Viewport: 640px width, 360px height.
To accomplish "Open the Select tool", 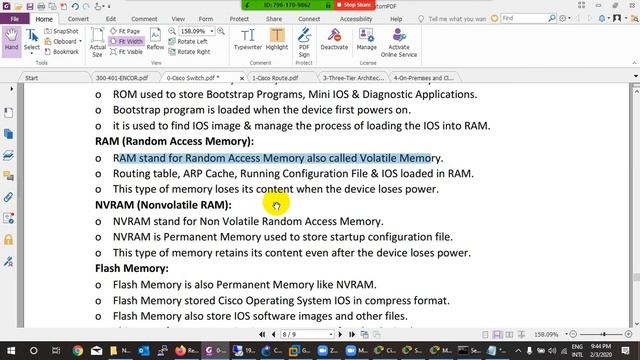I will click(x=32, y=39).
